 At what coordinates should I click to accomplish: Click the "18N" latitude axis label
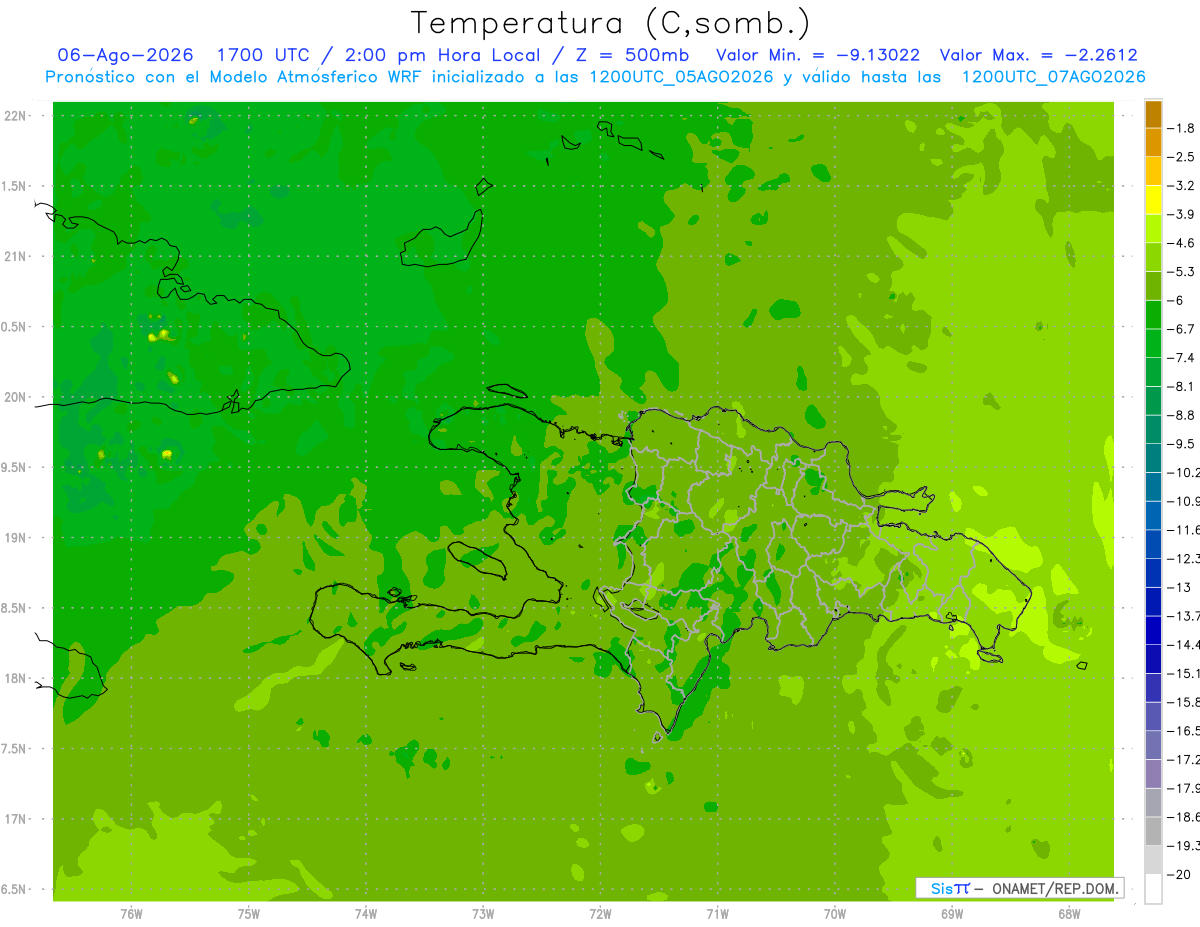coord(17,678)
